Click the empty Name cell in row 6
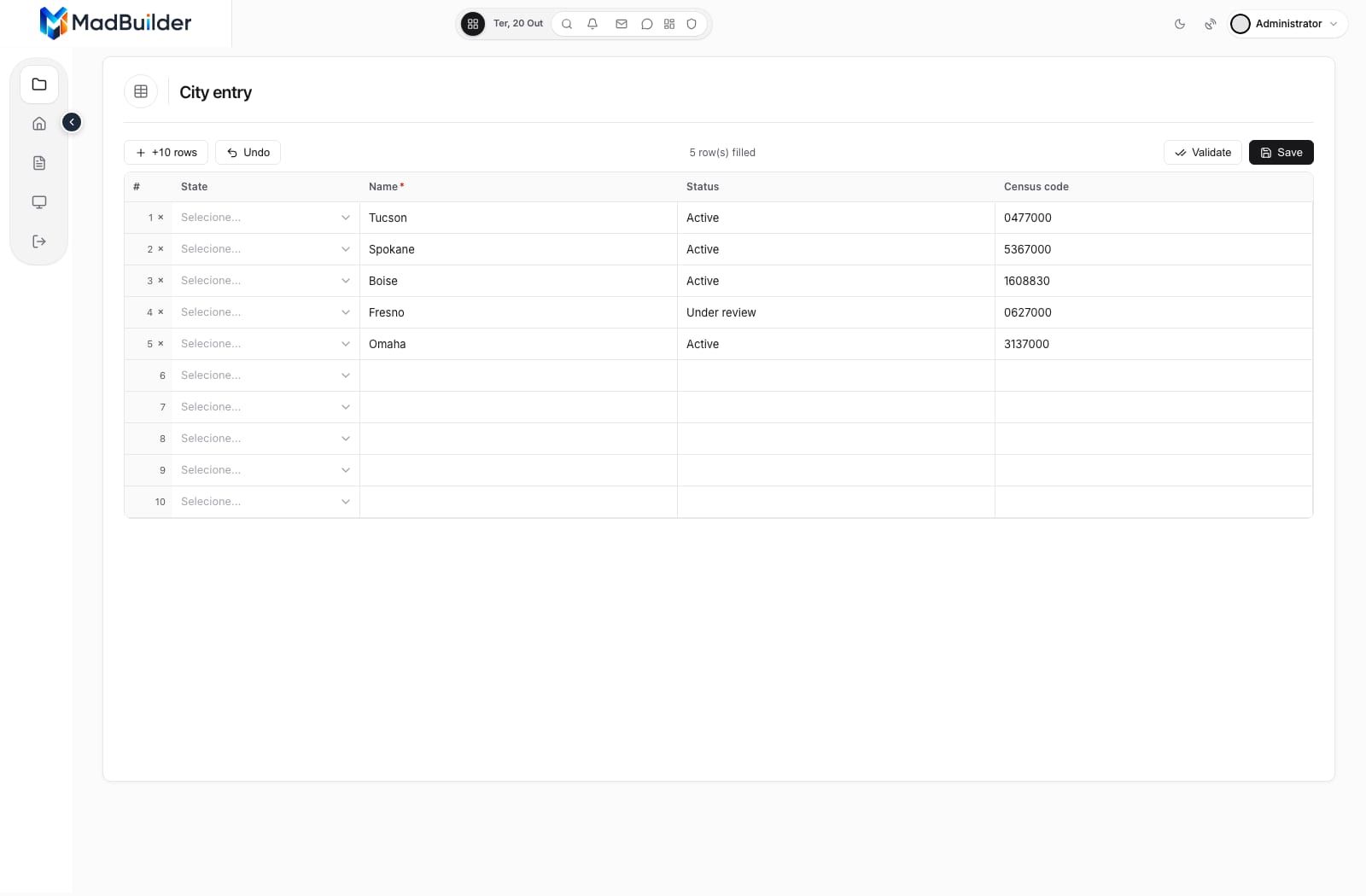 pyautogui.click(x=519, y=375)
